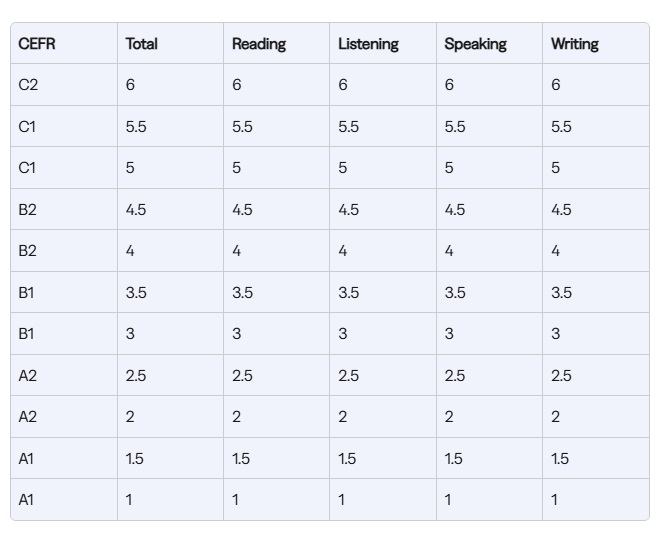This screenshot has width=660, height=537.
Task: Select the Reading column header
Action: 259,44
